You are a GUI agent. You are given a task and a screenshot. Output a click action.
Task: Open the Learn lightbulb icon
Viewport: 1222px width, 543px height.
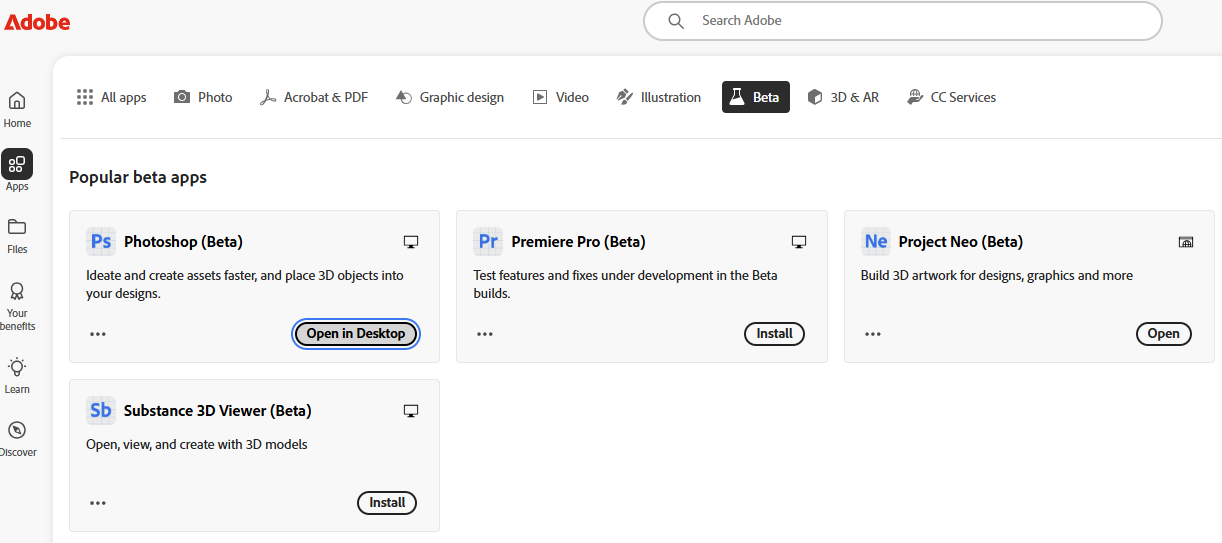(17, 366)
